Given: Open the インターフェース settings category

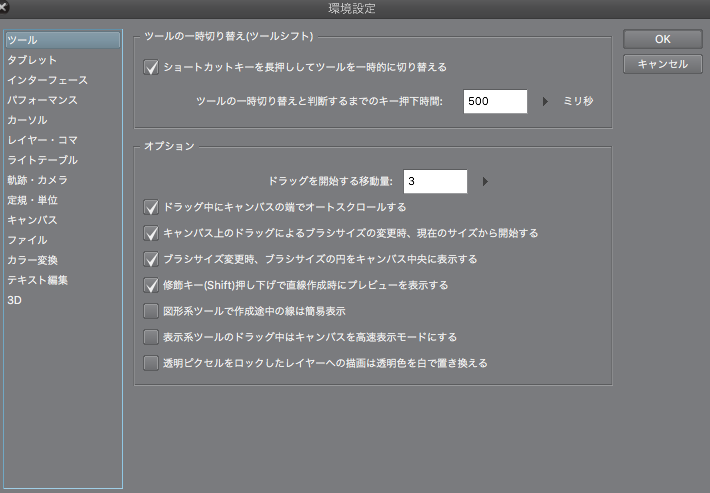Looking at the screenshot, I should tap(47, 80).
